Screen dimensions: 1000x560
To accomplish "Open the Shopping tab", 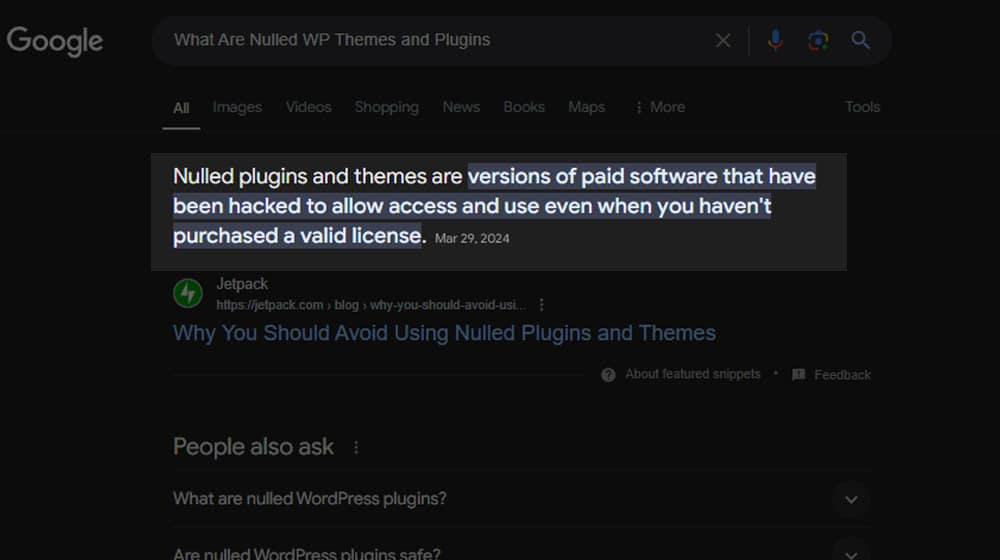I will 386,107.
